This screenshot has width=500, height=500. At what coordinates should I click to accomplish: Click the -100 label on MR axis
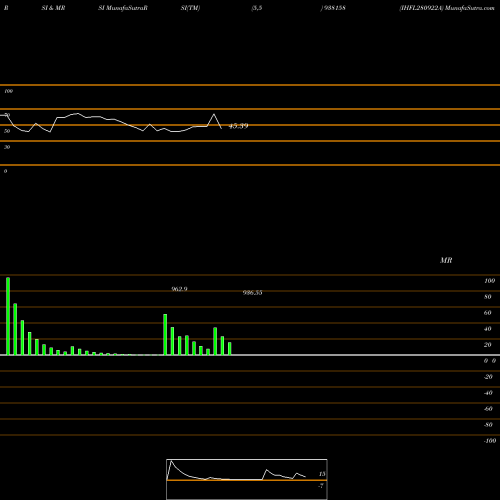coord(490,441)
